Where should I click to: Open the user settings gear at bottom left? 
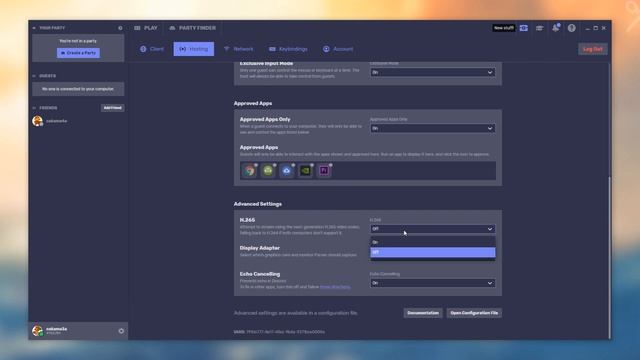tap(121, 331)
